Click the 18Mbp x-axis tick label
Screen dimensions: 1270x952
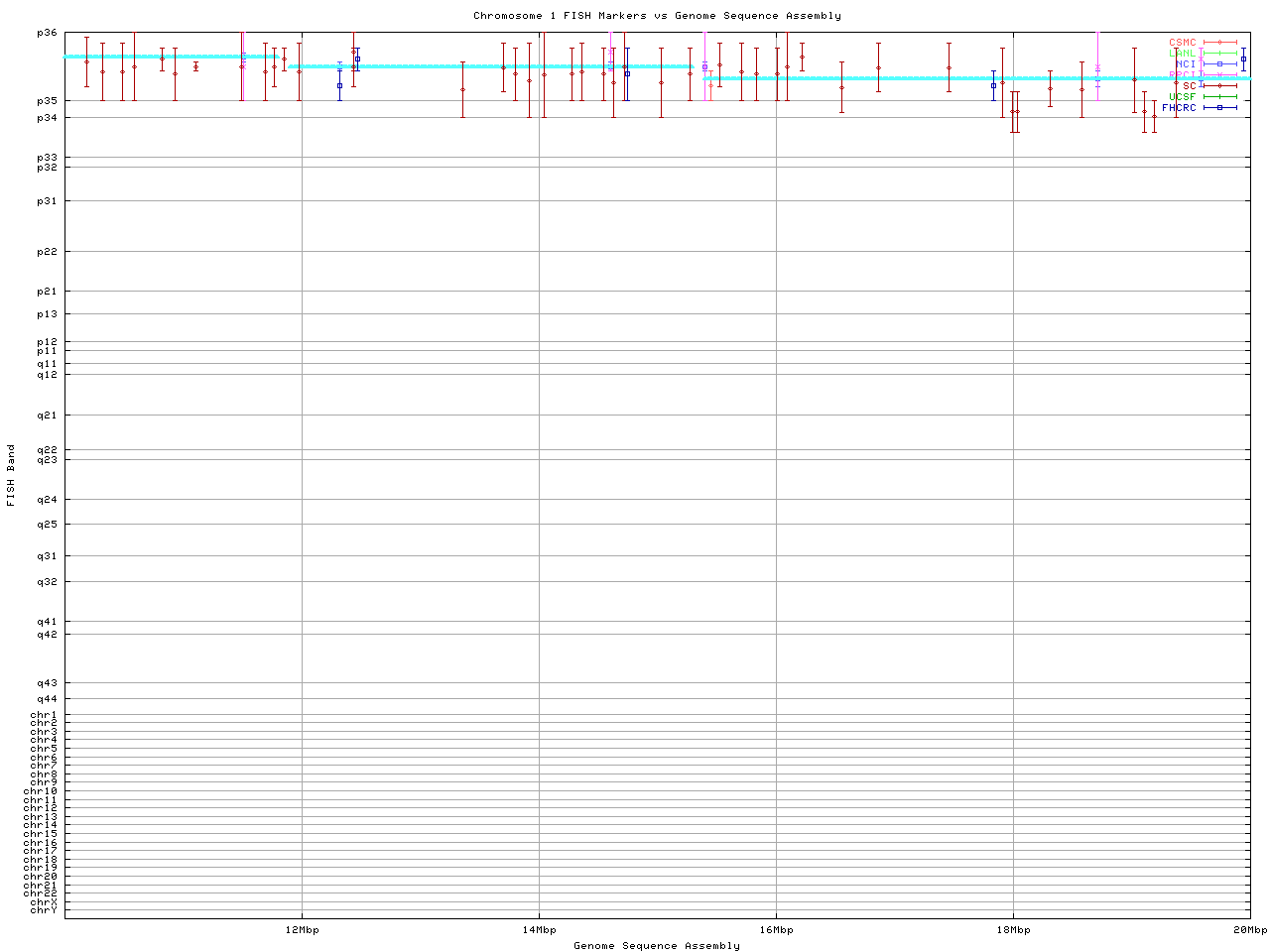[x=1013, y=930]
